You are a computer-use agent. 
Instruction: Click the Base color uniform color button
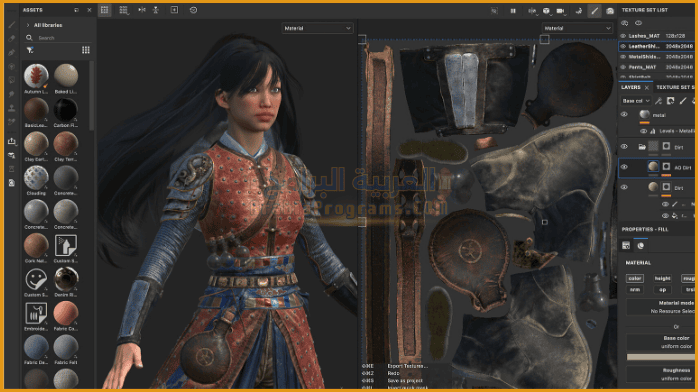pyautogui.click(x=661, y=342)
